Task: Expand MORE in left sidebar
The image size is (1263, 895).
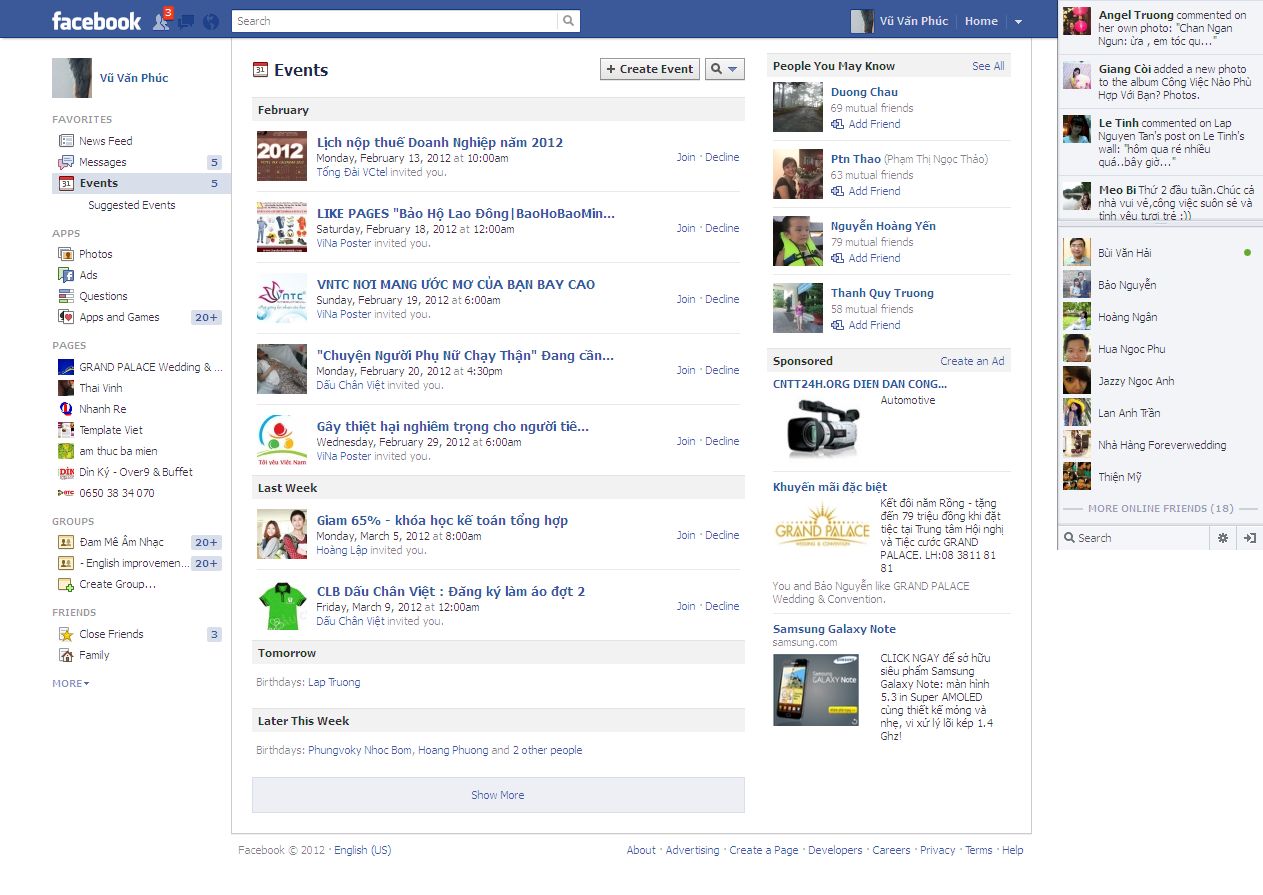Action: coord(71,684)
